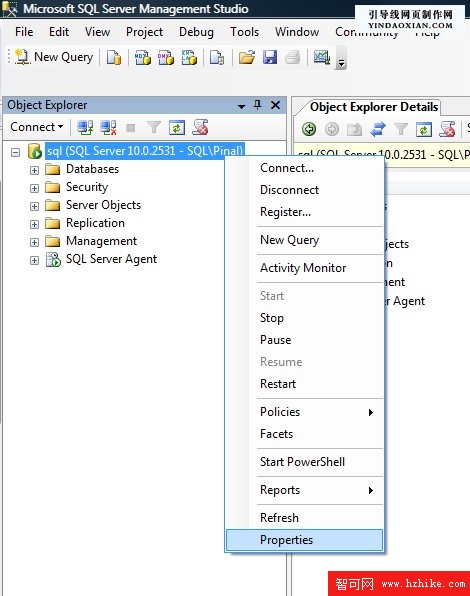Viewport: 470px width, 596px height.
Task: Open the Tools menu
Action: point(244,32)
